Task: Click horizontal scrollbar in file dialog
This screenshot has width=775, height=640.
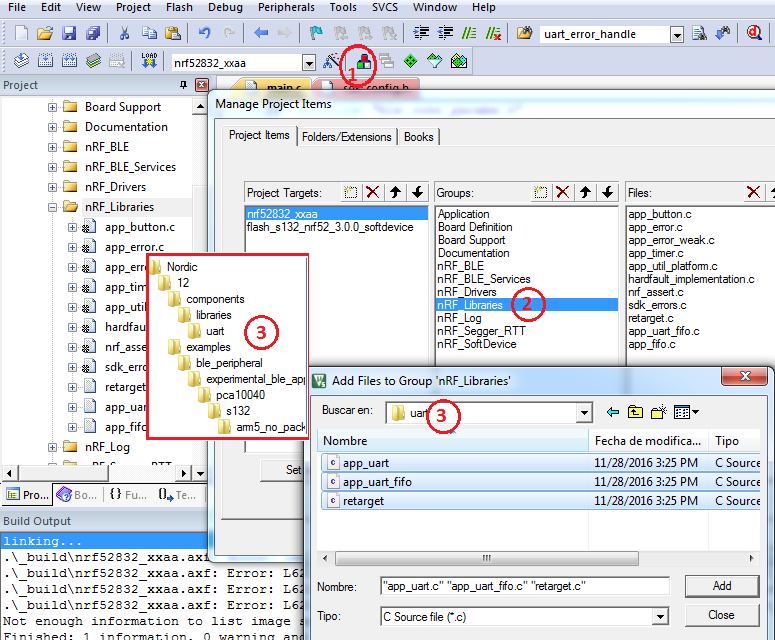Action: click(x=487, y=558)
